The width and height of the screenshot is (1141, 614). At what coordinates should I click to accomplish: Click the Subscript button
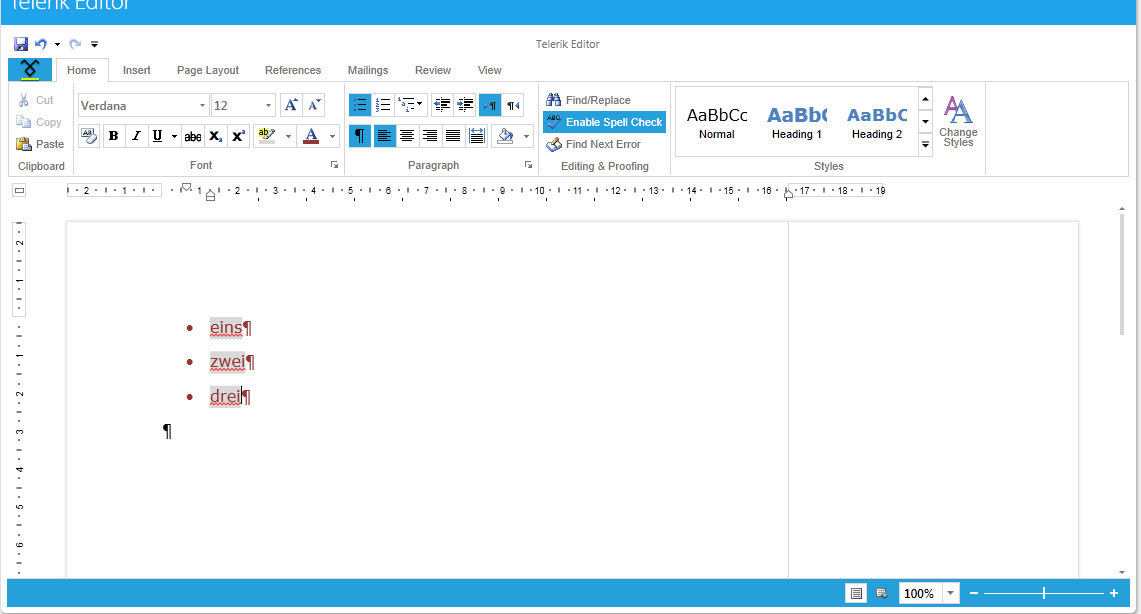(x=215, y=136)
